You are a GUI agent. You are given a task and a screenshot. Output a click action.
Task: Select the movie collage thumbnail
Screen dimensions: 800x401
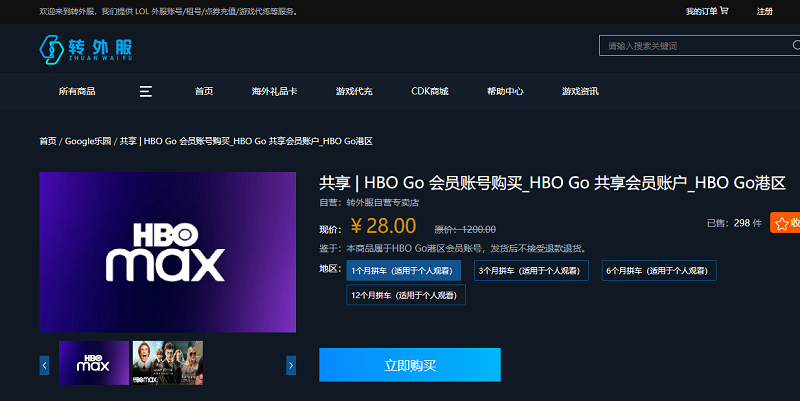(x=168, y=363)
